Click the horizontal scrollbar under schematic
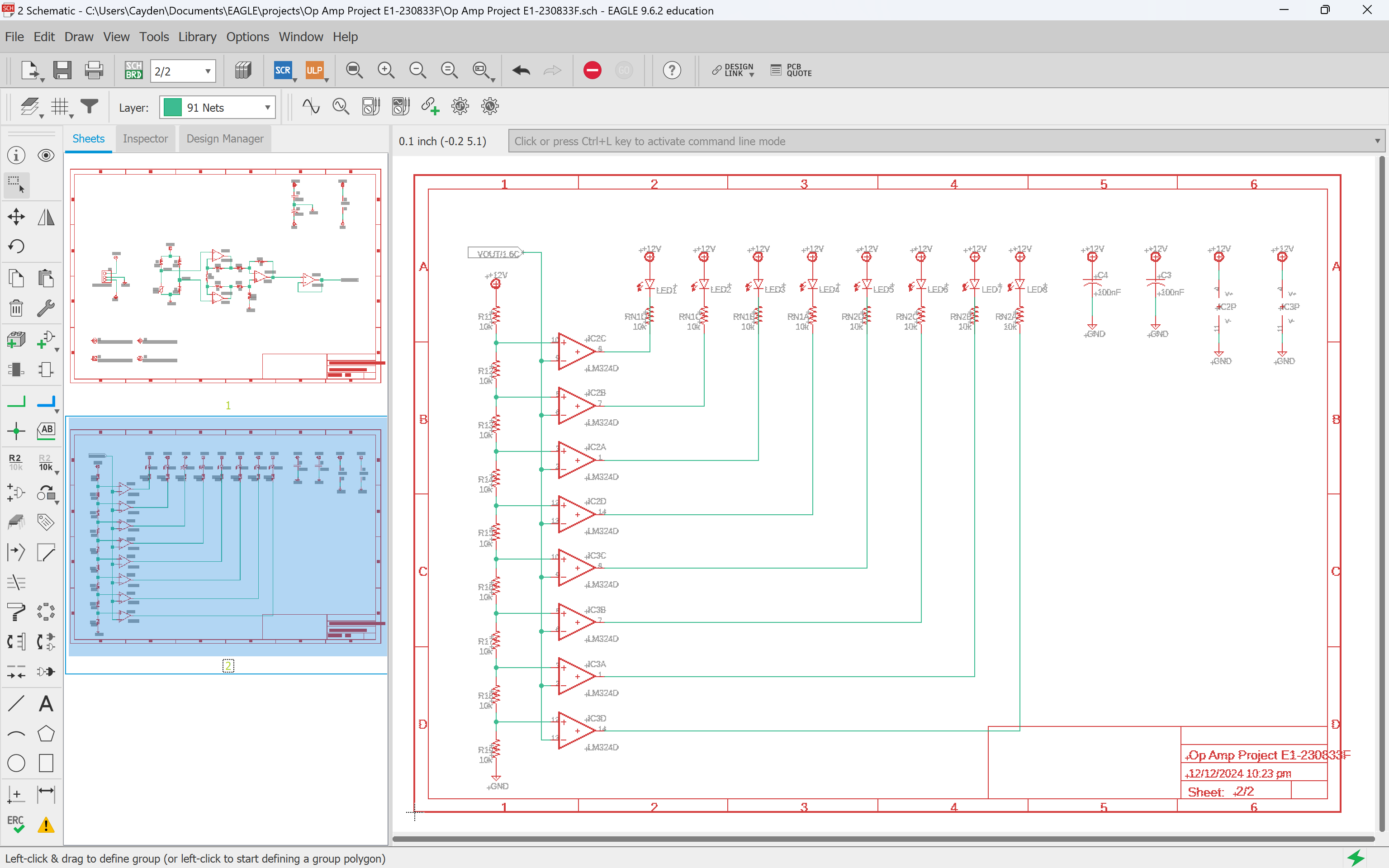The width and height of the screenshot is (1389, 868). coord(883,839)
